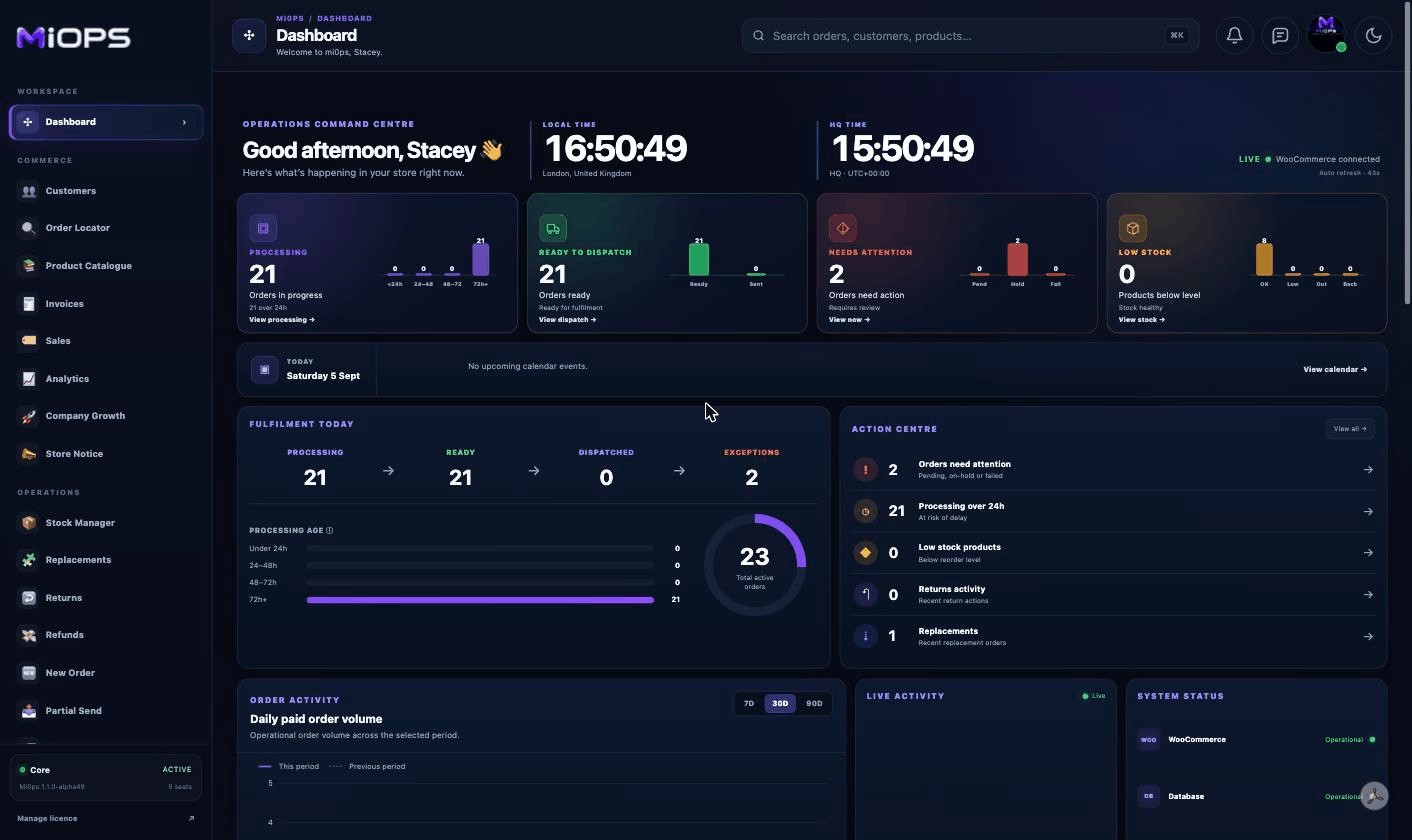Open Customers in the sidebar
Screen dimensions: 1412x840
click(106, 191)
